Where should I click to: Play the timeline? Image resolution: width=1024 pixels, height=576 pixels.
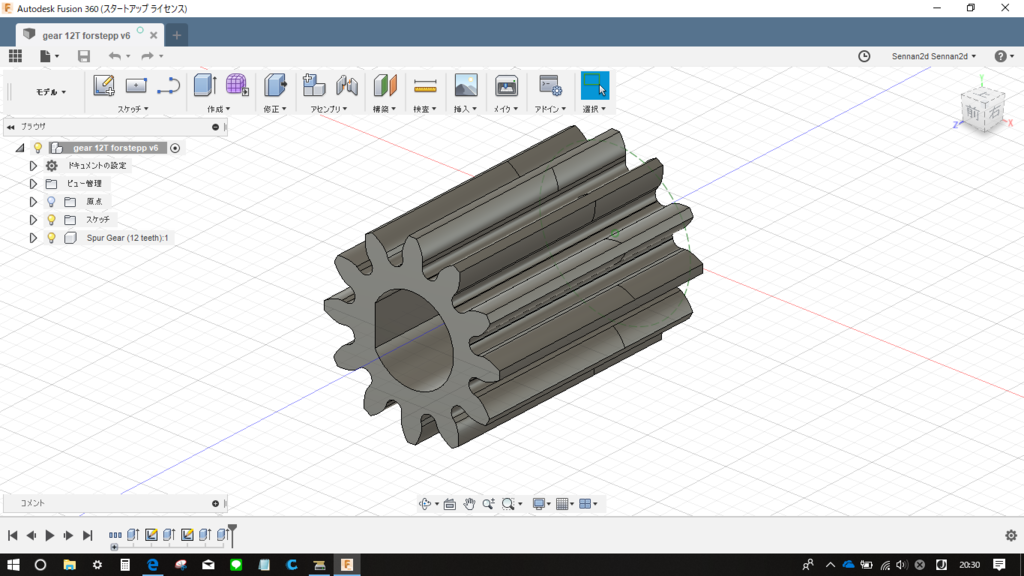(50, 536)
